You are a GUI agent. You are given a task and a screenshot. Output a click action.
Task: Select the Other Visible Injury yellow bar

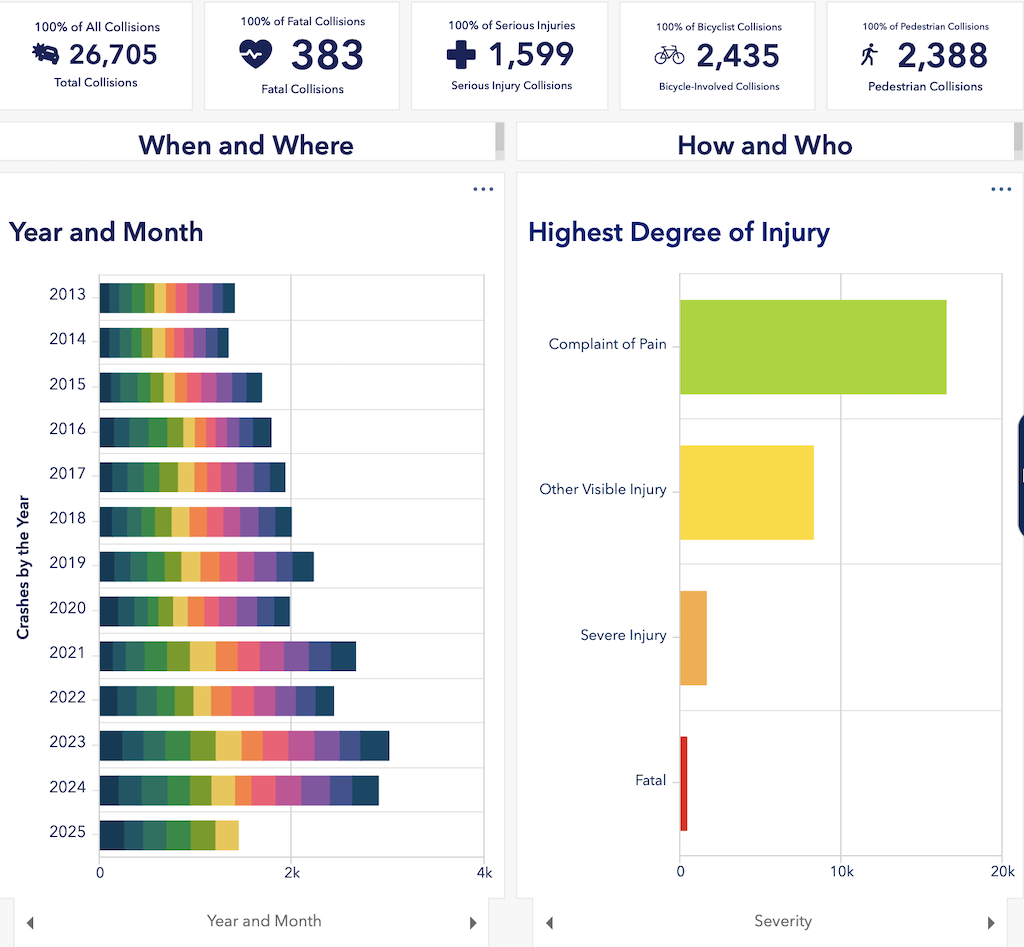(x=746, y=492)
